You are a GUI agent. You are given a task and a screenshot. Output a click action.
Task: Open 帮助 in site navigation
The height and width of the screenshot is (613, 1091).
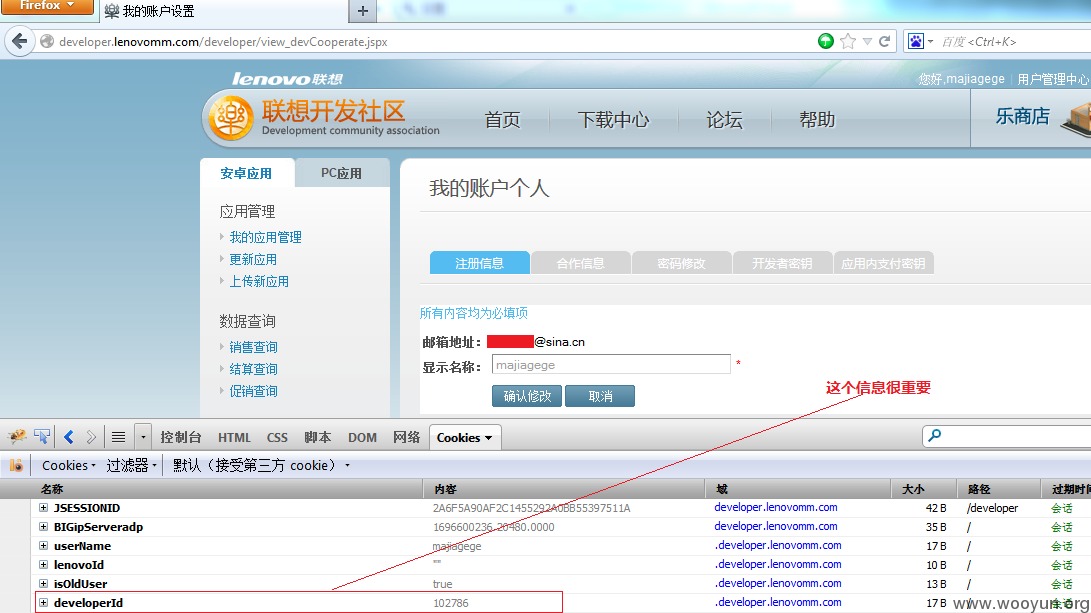pos(817,120)
